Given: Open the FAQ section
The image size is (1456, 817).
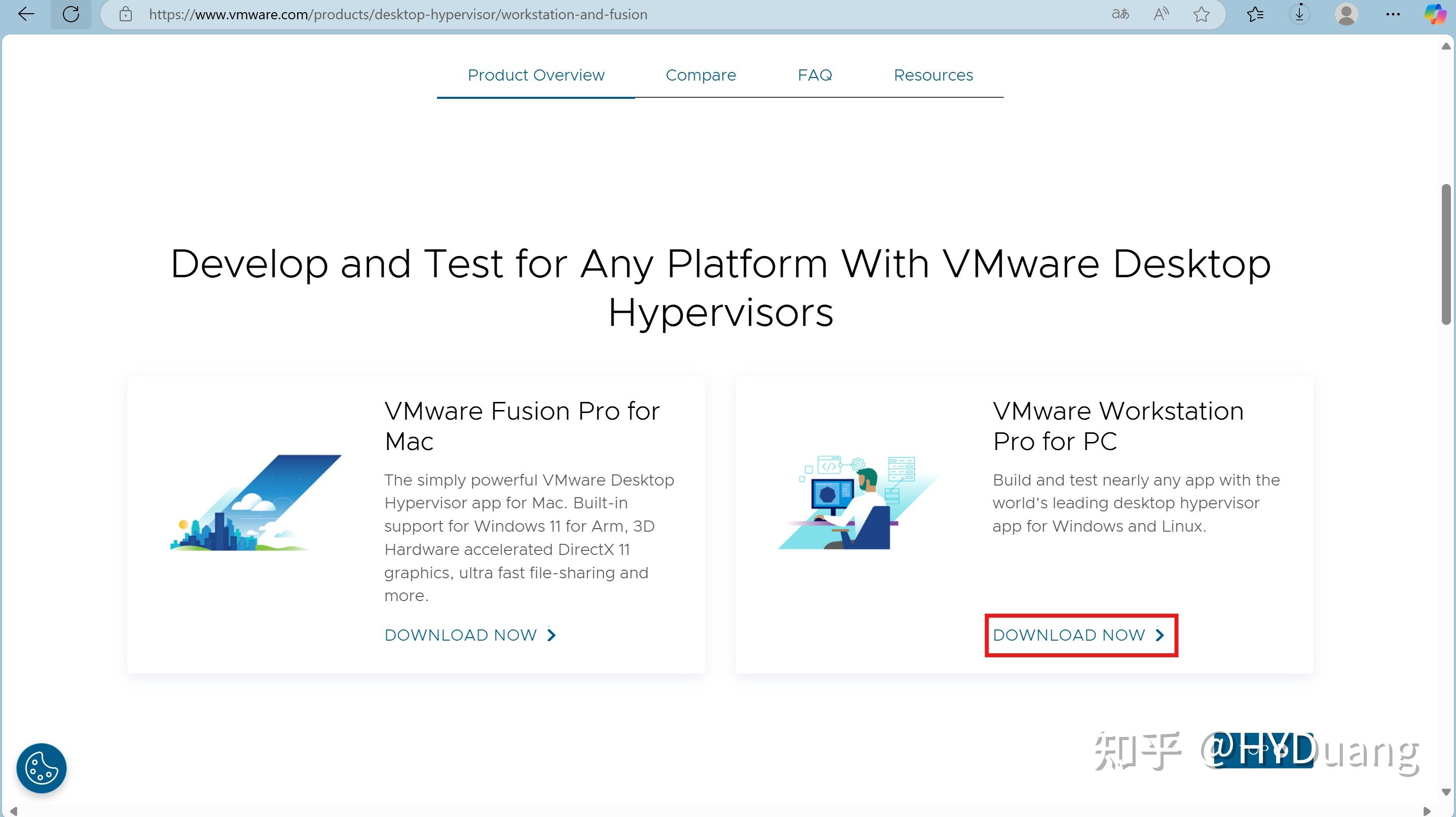Looking at the screenshot, I should point(815,75).
